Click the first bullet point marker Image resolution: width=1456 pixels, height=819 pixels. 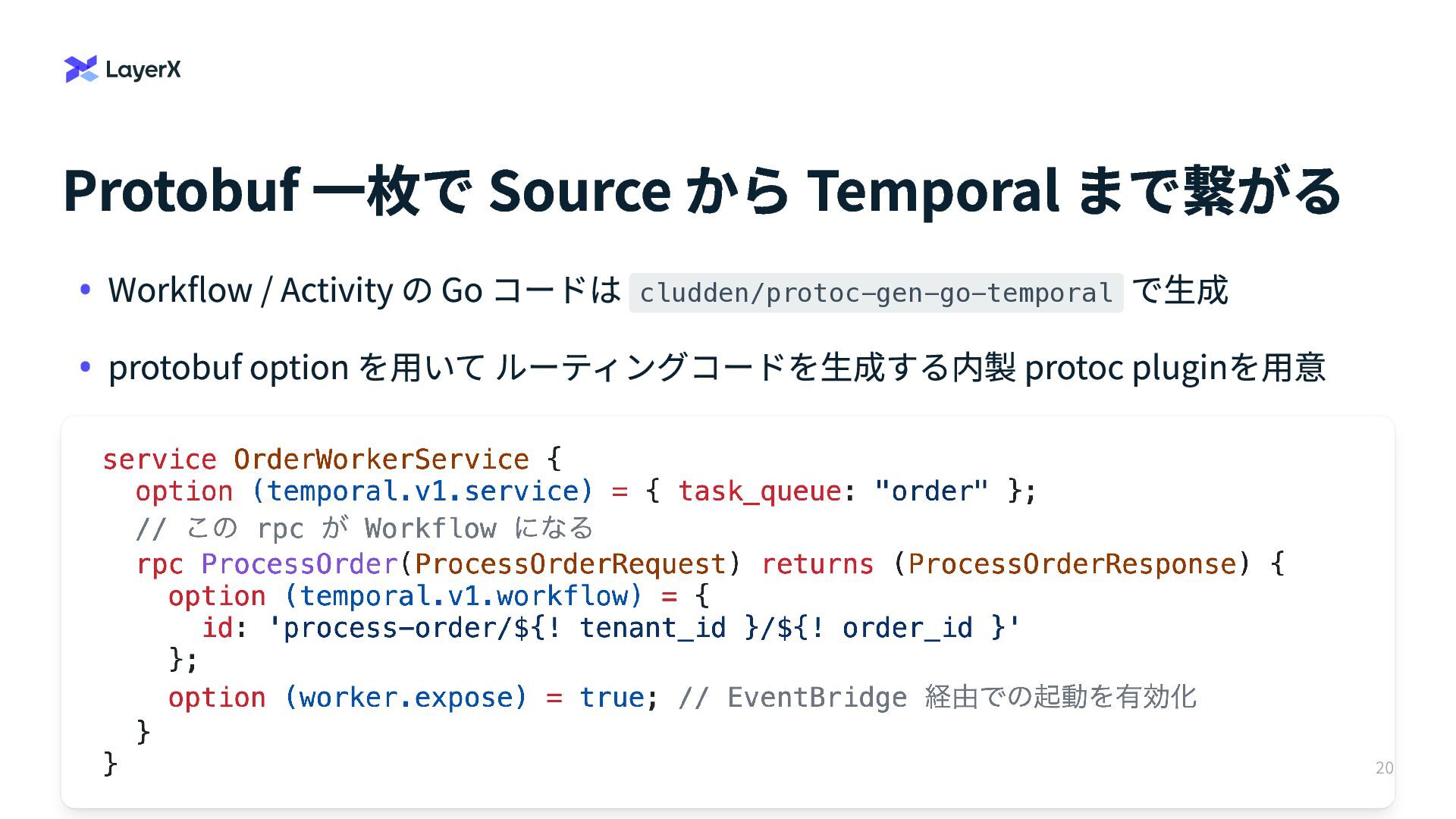point(86,290)
